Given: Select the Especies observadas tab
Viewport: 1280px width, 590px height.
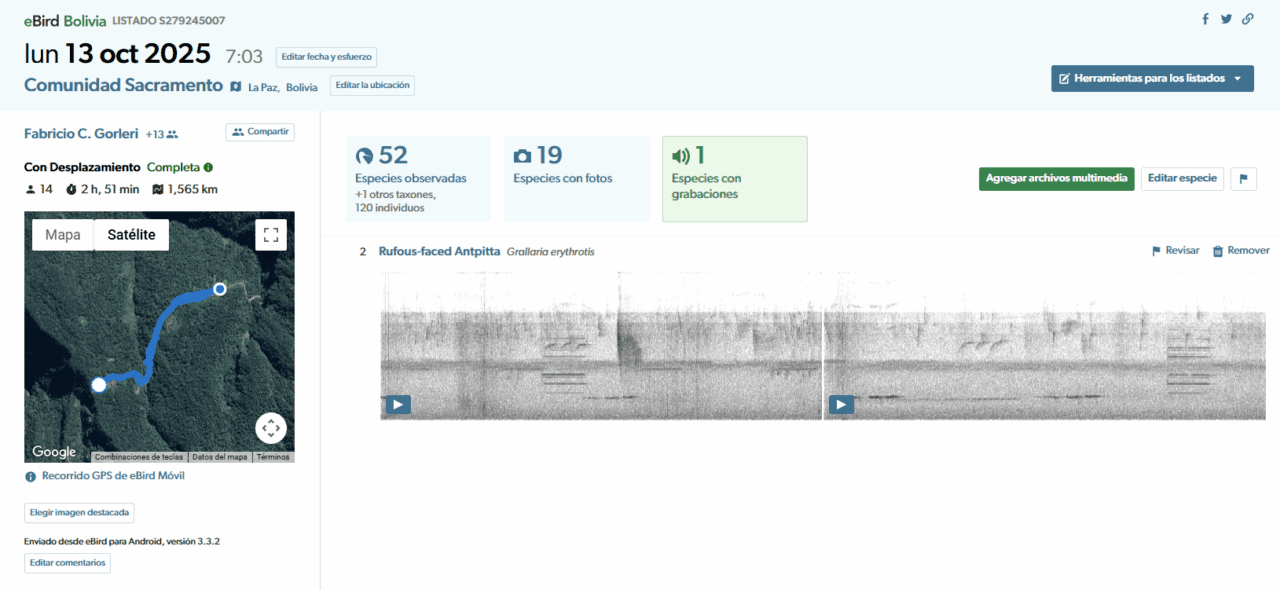Looking at the screenshot, I should pos(418,178).
